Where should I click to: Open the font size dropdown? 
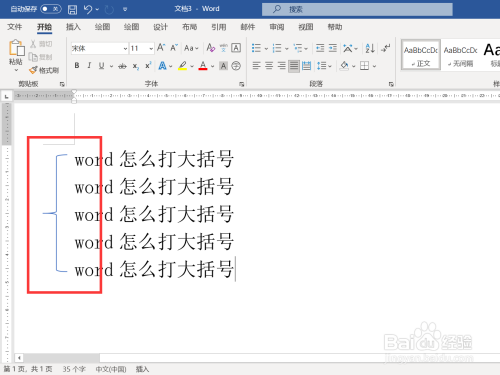(151, 49)
